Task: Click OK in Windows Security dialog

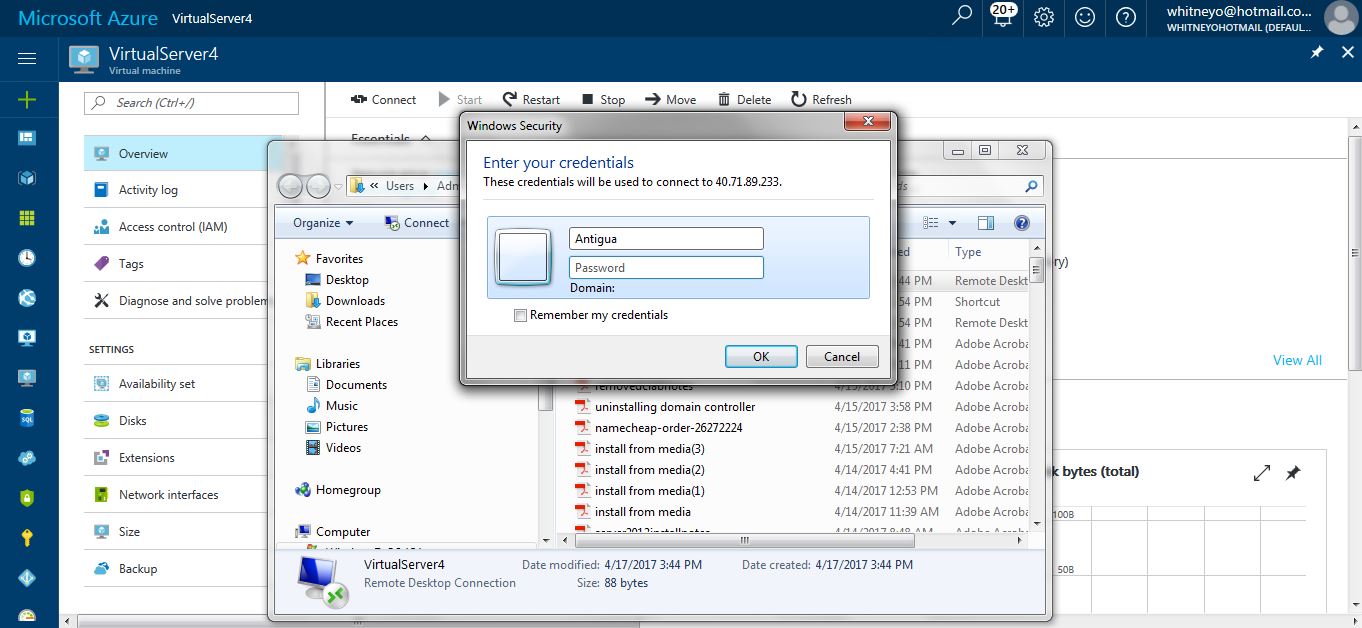Action: 761,357
